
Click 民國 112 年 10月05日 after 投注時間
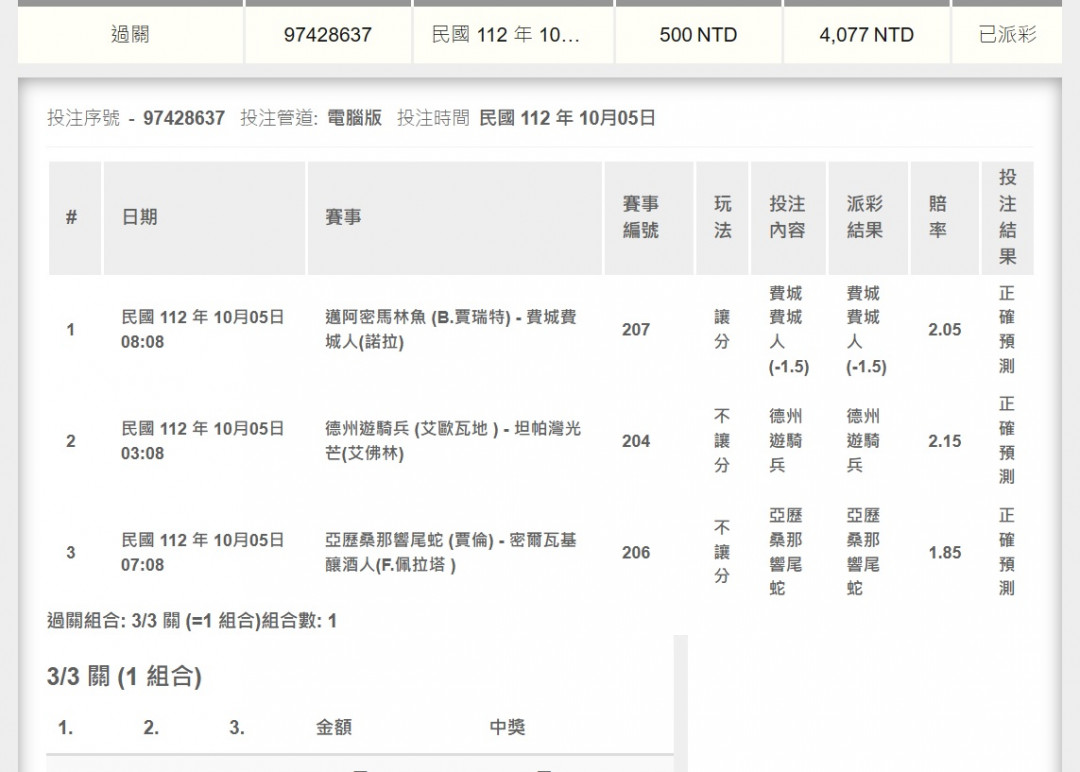pyautogui.click(x=567, y=118)
